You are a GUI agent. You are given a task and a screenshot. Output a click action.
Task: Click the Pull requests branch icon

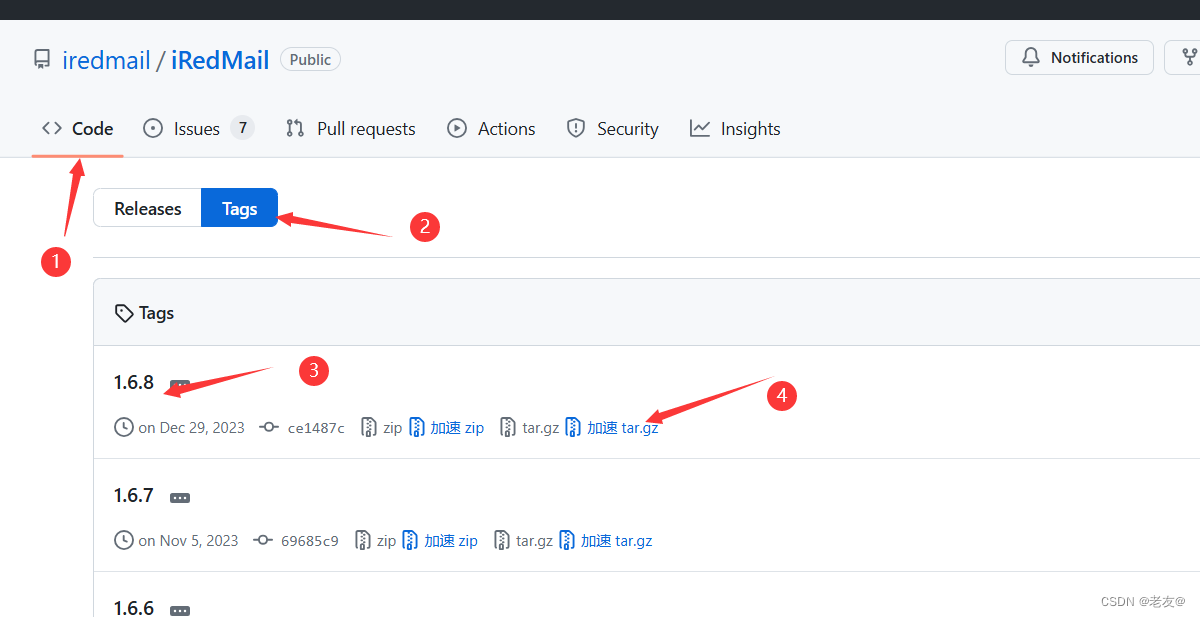click(x=295, y=128)
